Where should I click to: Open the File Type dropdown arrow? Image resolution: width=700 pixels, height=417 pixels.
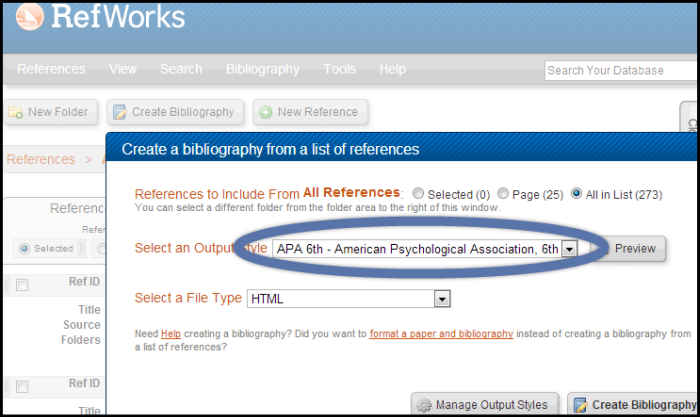click(442, 299)
